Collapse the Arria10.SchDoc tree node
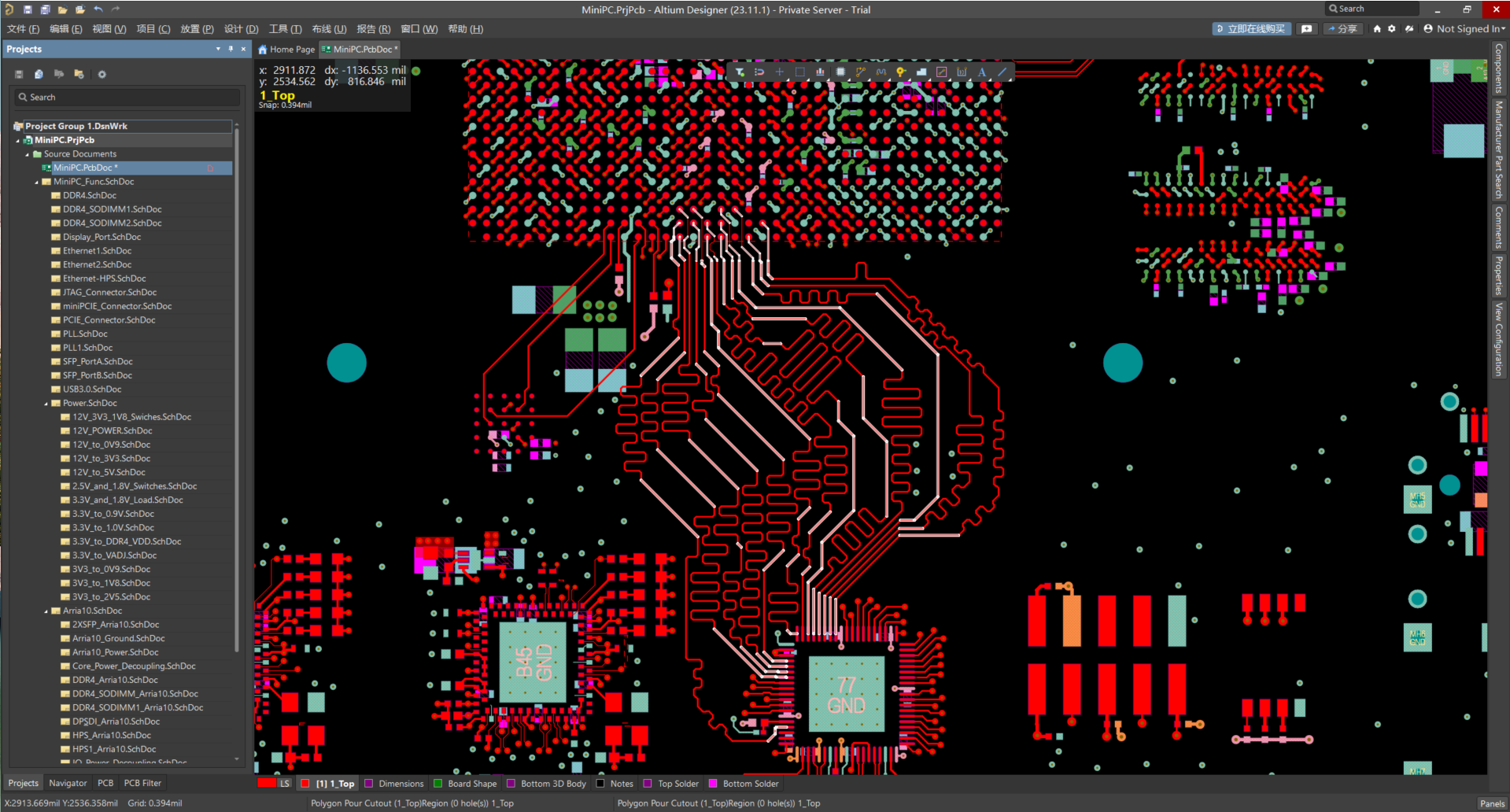Image resolution: width=1510 pixels, height=812 pixels. (x=46, y=611)
